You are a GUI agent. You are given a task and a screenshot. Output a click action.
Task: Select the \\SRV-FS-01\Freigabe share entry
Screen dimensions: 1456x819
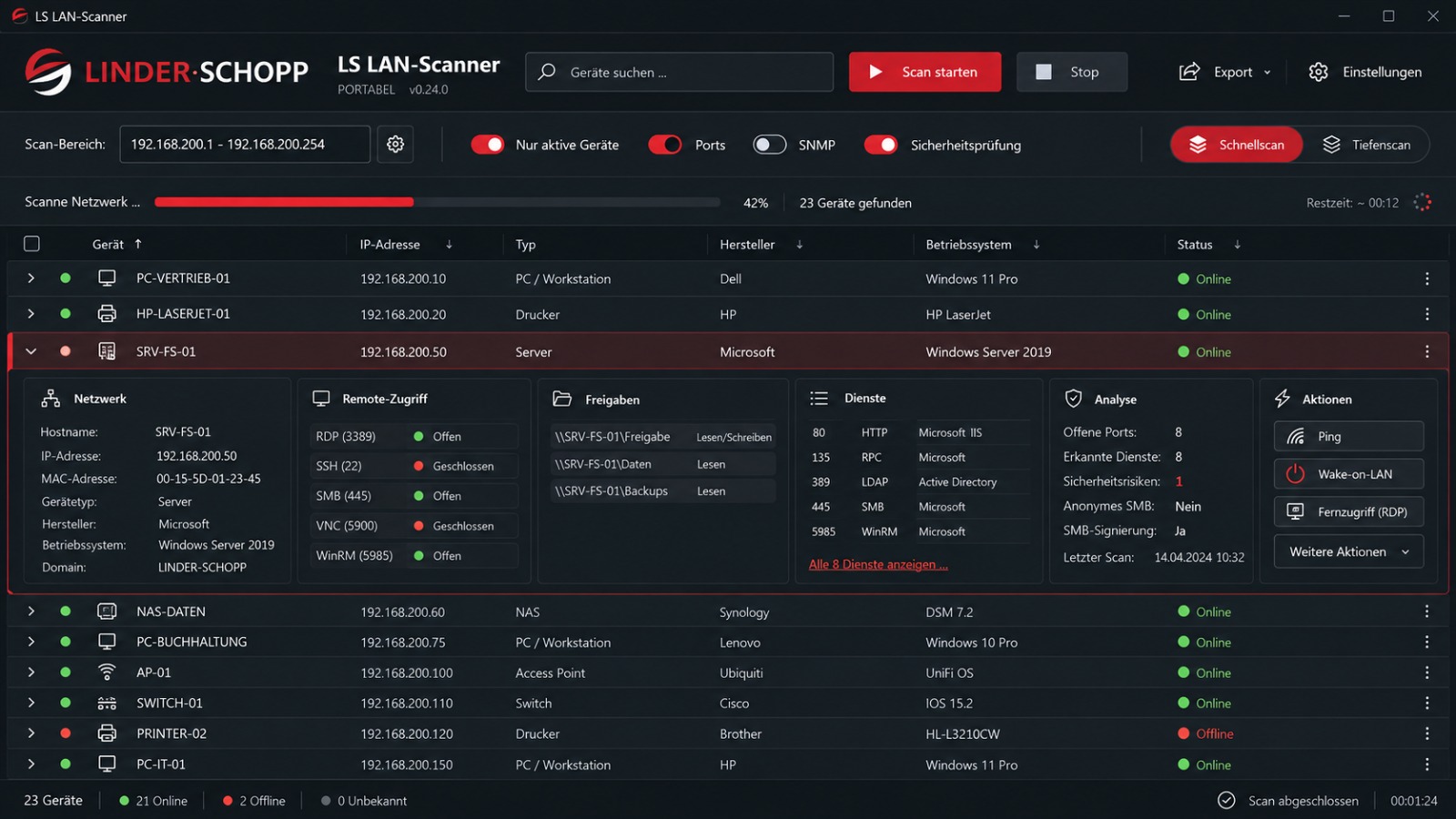click(663, 437)
